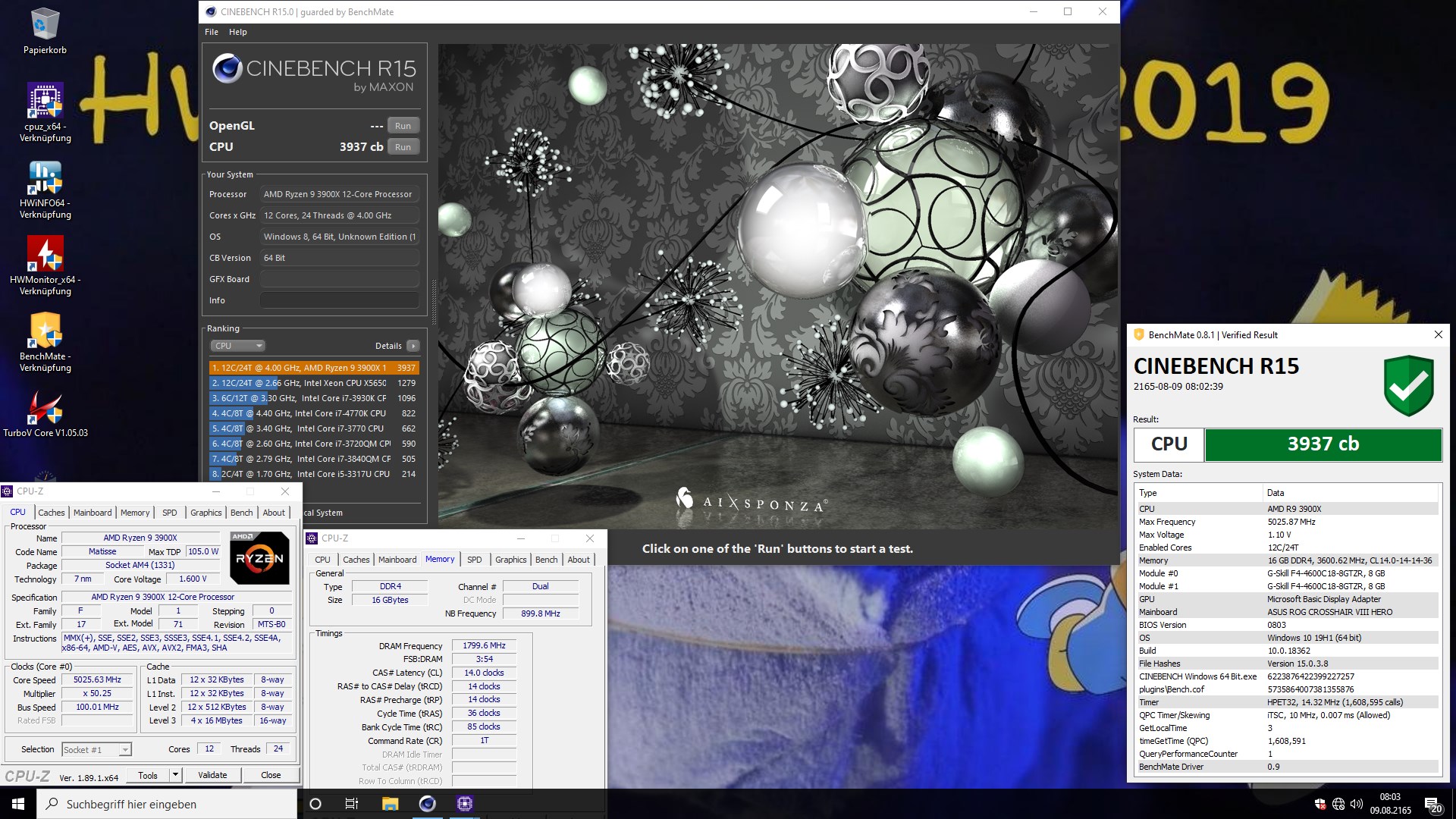Run the CPU benchmark in Cinebench
Viewport: 1456px width, 819px height.
coord(403,147)
